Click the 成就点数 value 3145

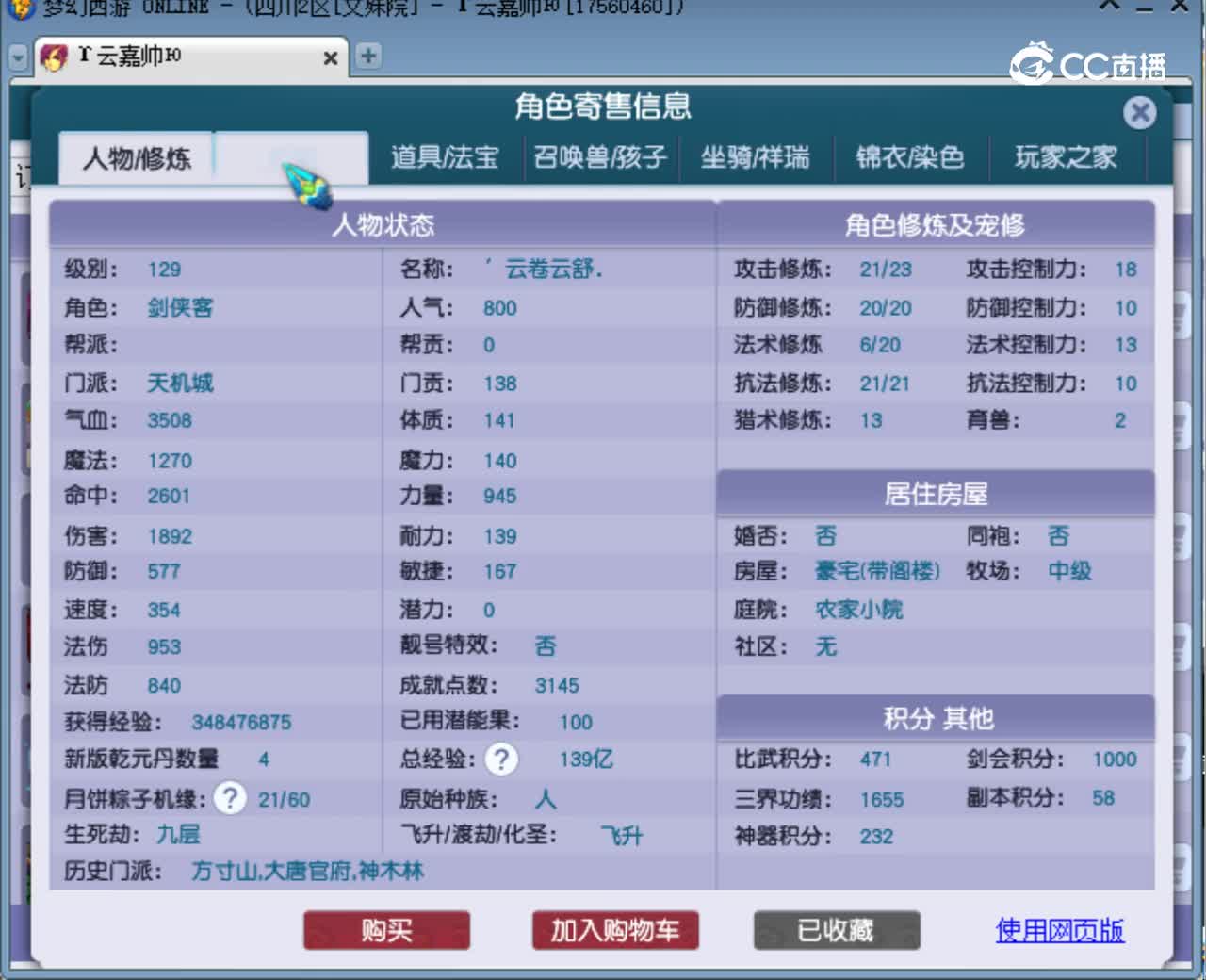coord(557,686)
